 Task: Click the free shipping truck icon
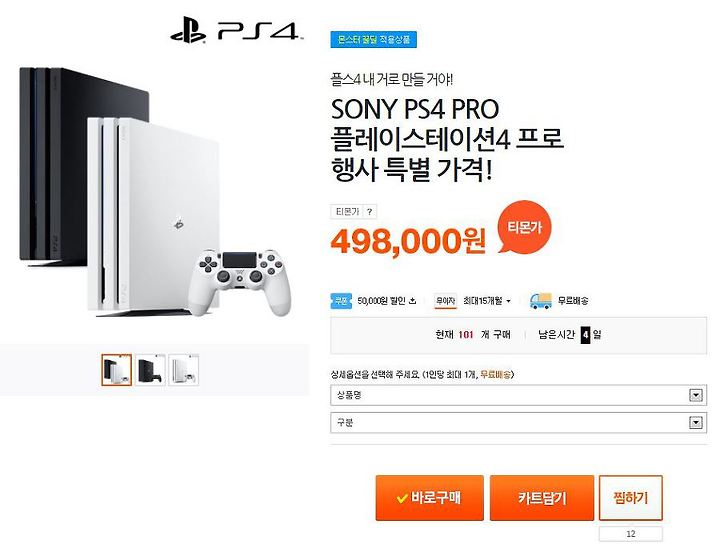(x=540, y=301)
